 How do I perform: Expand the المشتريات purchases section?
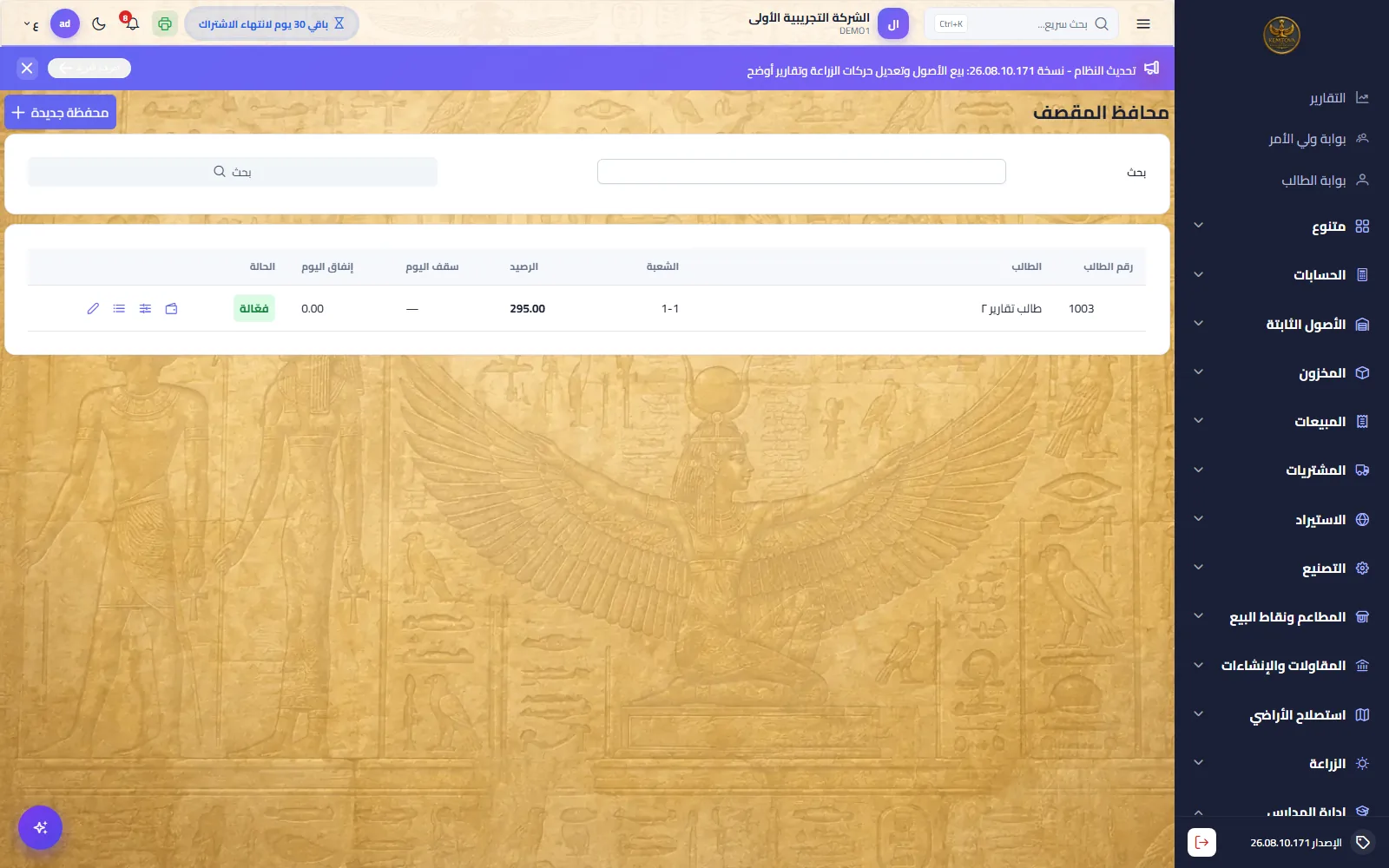1281,470
